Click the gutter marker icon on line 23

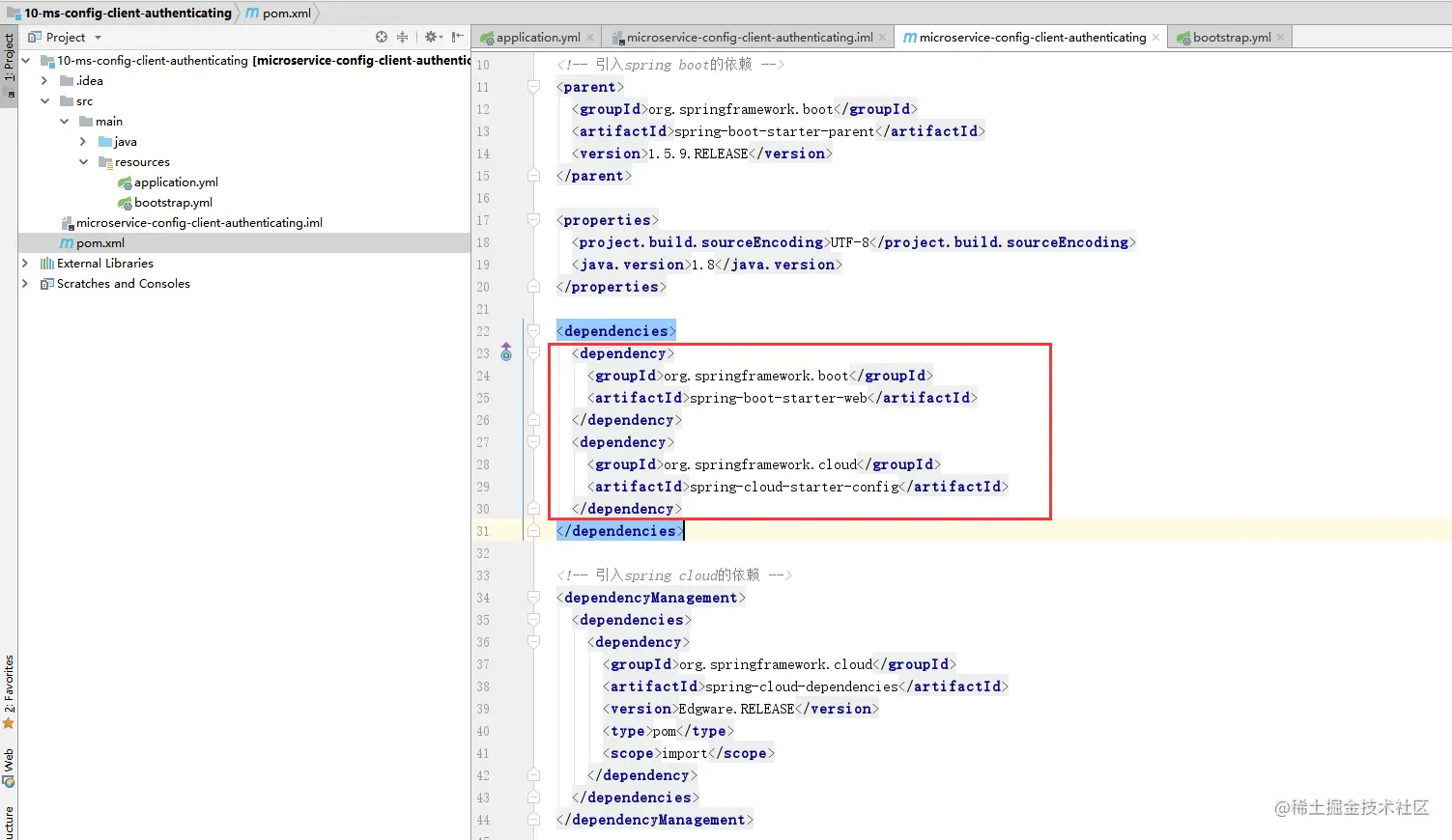pyautogui.click(x=506, y=352)
